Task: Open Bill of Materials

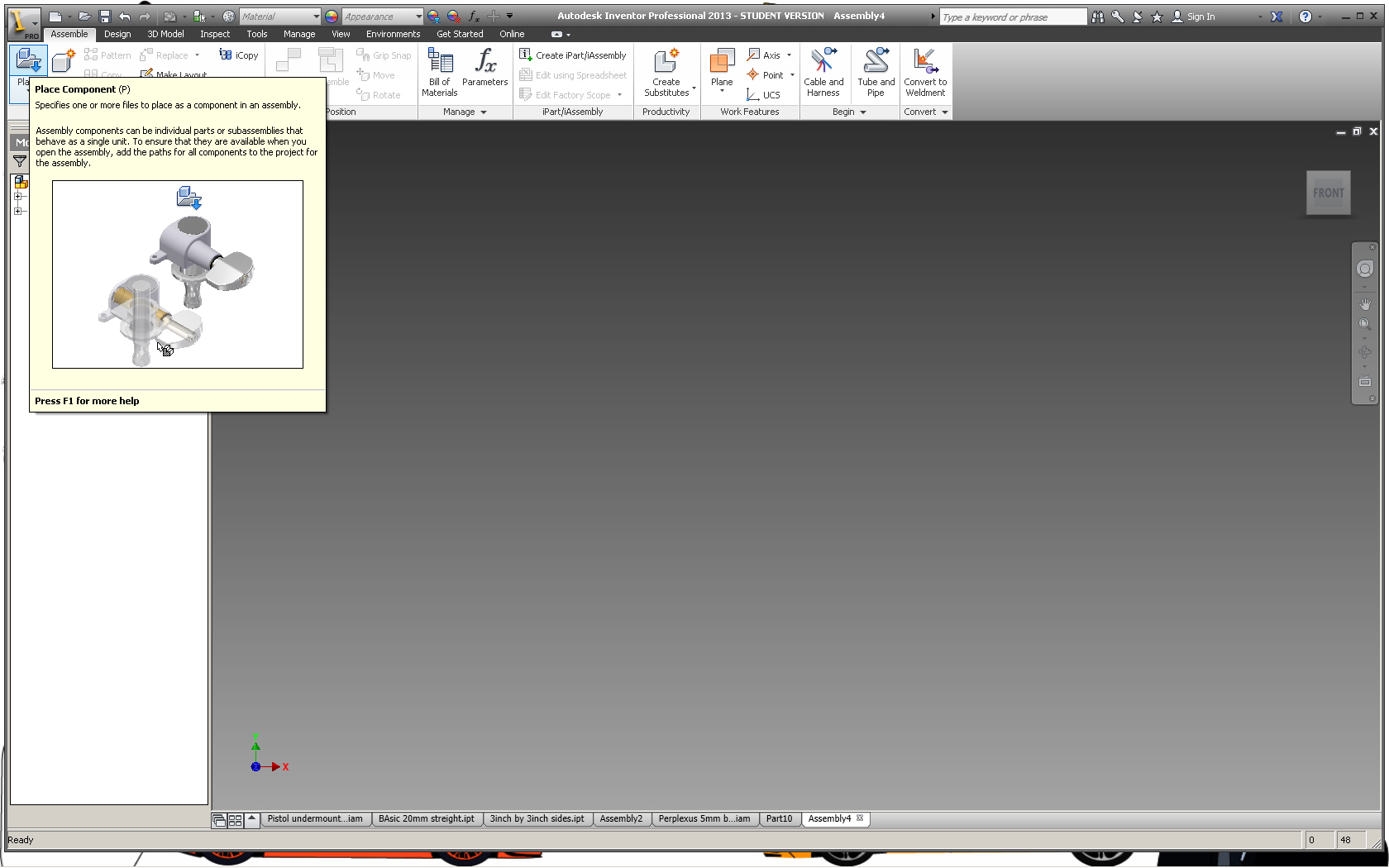Action: pos(440,73)
